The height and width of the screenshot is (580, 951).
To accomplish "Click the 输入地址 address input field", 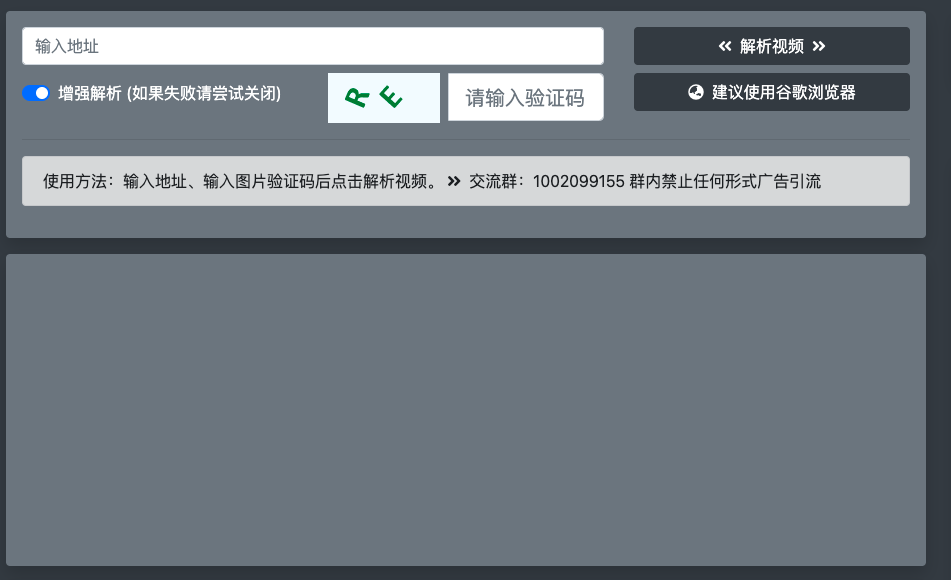I will click(x=312, y=46).
